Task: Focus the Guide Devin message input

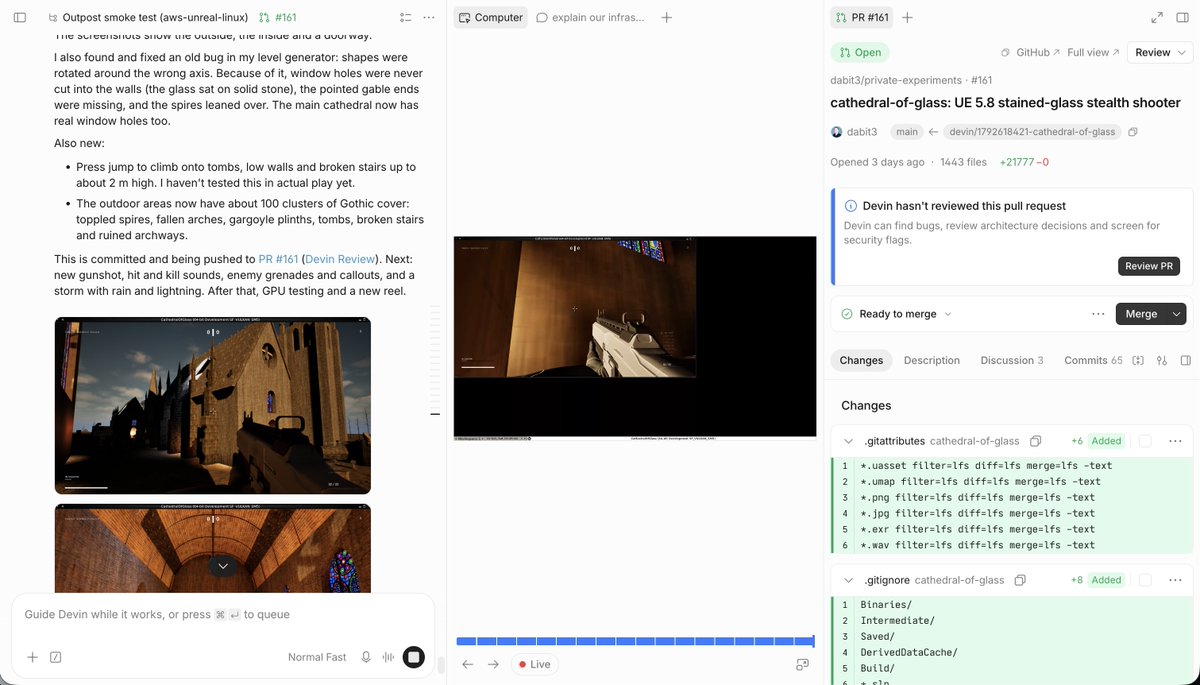Action: [x=223, y=615]
